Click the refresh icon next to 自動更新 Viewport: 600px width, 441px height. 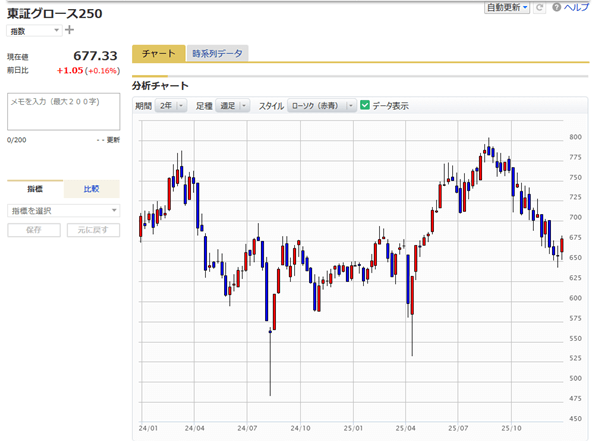[540, 7]
